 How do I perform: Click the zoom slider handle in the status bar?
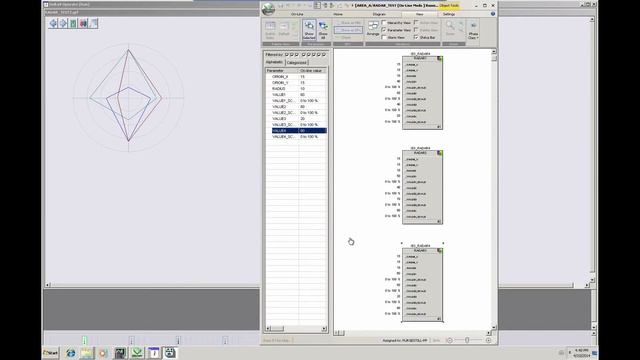(467, 340)
